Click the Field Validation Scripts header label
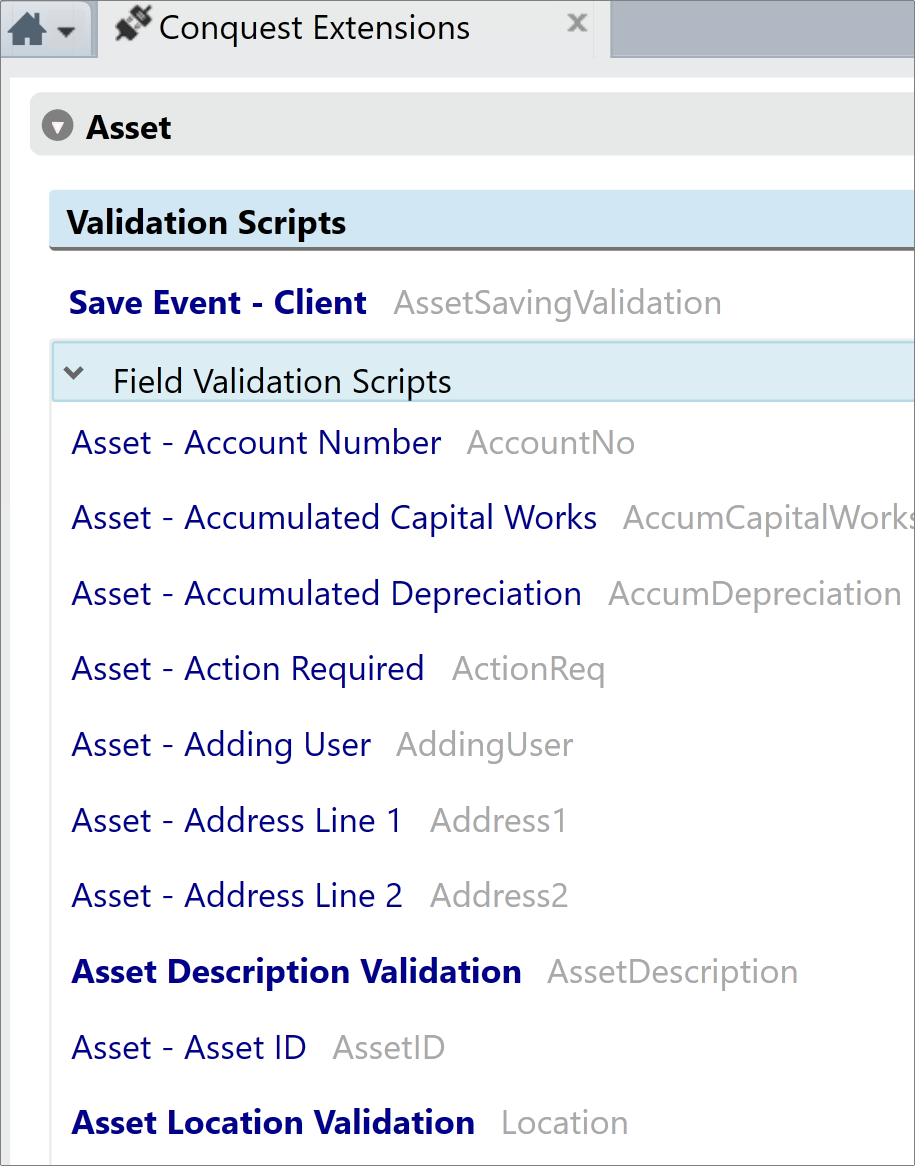Screen dimensions: 915x1166 click(282, 381)
